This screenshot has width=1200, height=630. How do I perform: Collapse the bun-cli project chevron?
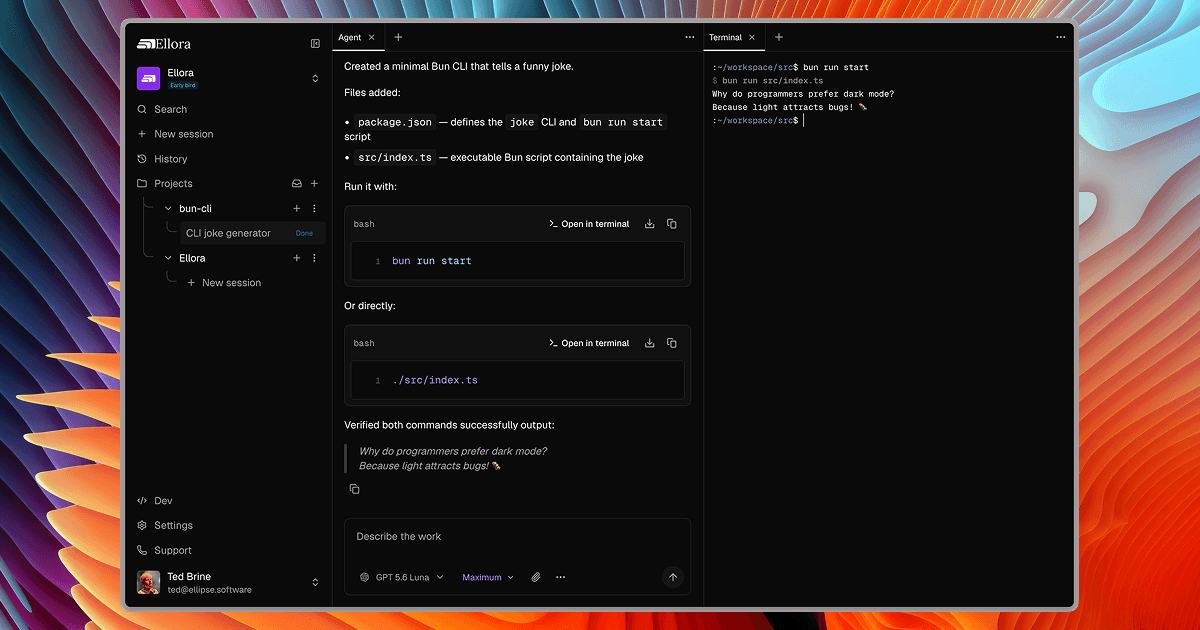pyautogui.click(x=168, y=208)
